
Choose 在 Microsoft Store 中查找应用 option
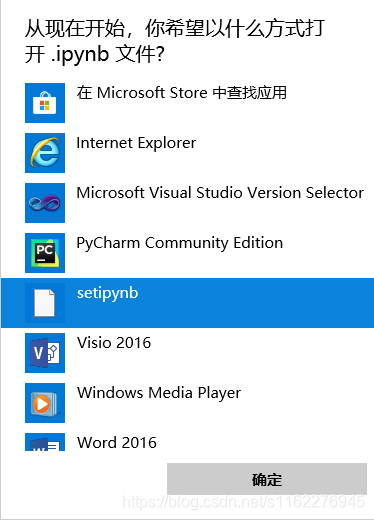pyautogui.click(x=182, y=93)
